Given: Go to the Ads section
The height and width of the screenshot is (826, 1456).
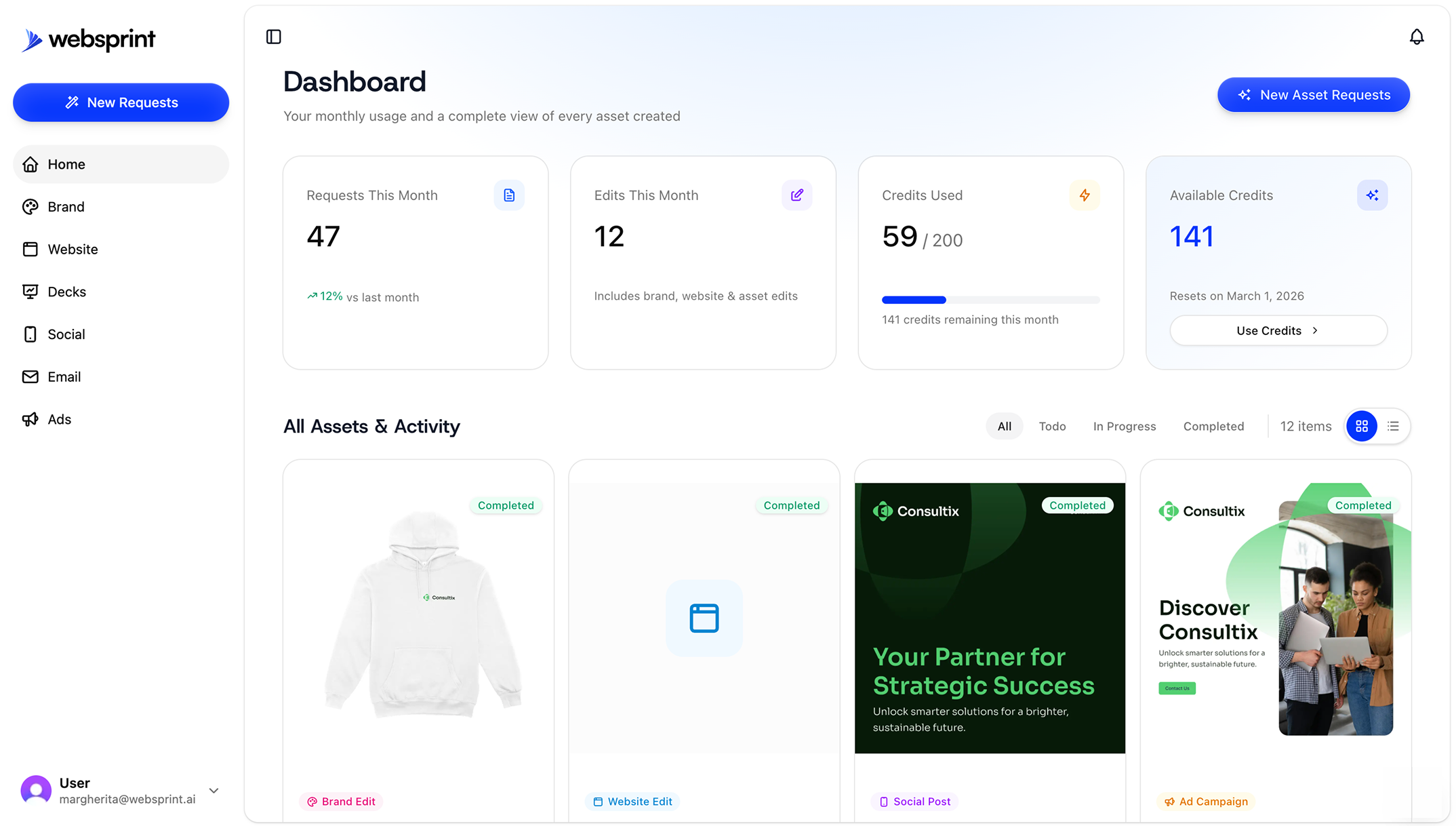Looking at the screenshot, I should tap(60, 419).
